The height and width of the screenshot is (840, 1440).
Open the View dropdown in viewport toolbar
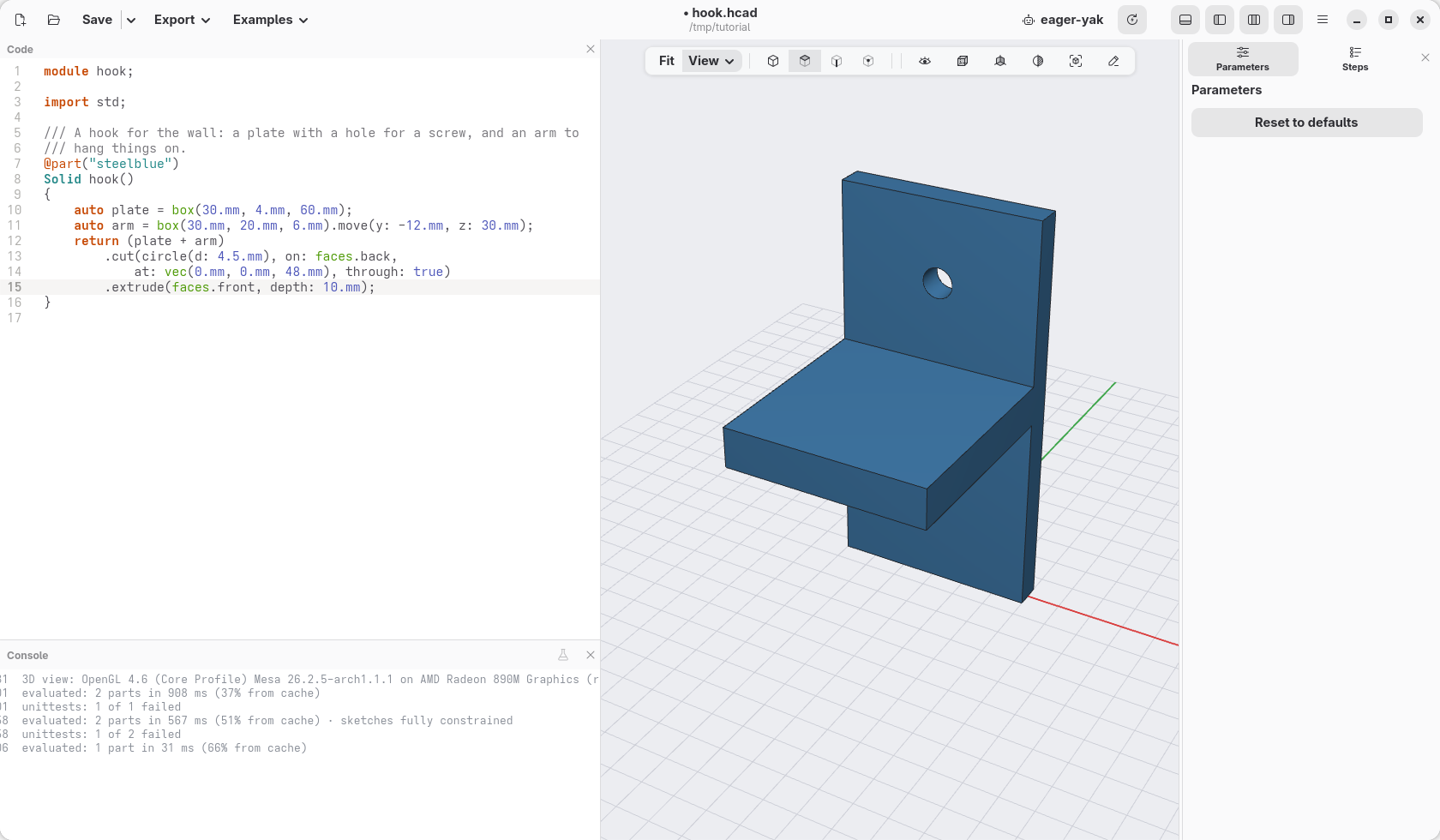711,61
